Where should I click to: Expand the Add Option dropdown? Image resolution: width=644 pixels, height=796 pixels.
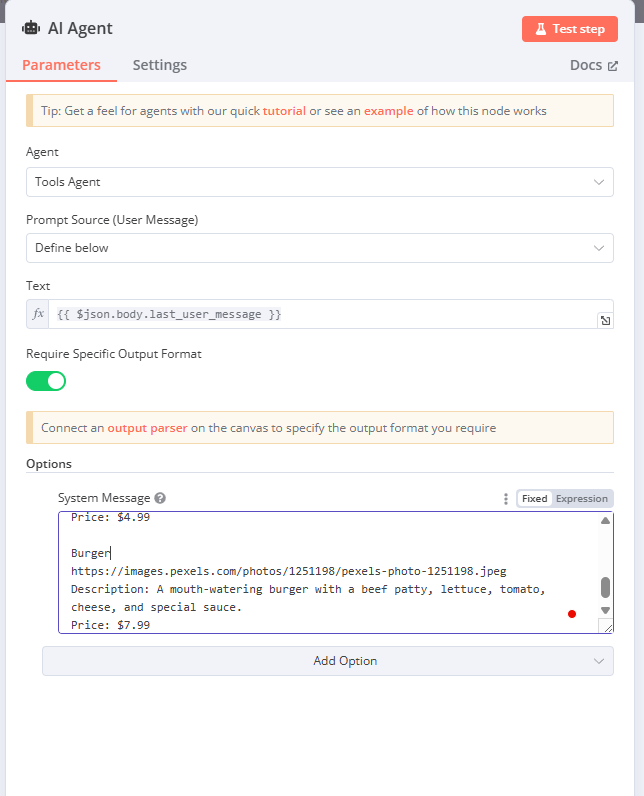coord(328,661)
